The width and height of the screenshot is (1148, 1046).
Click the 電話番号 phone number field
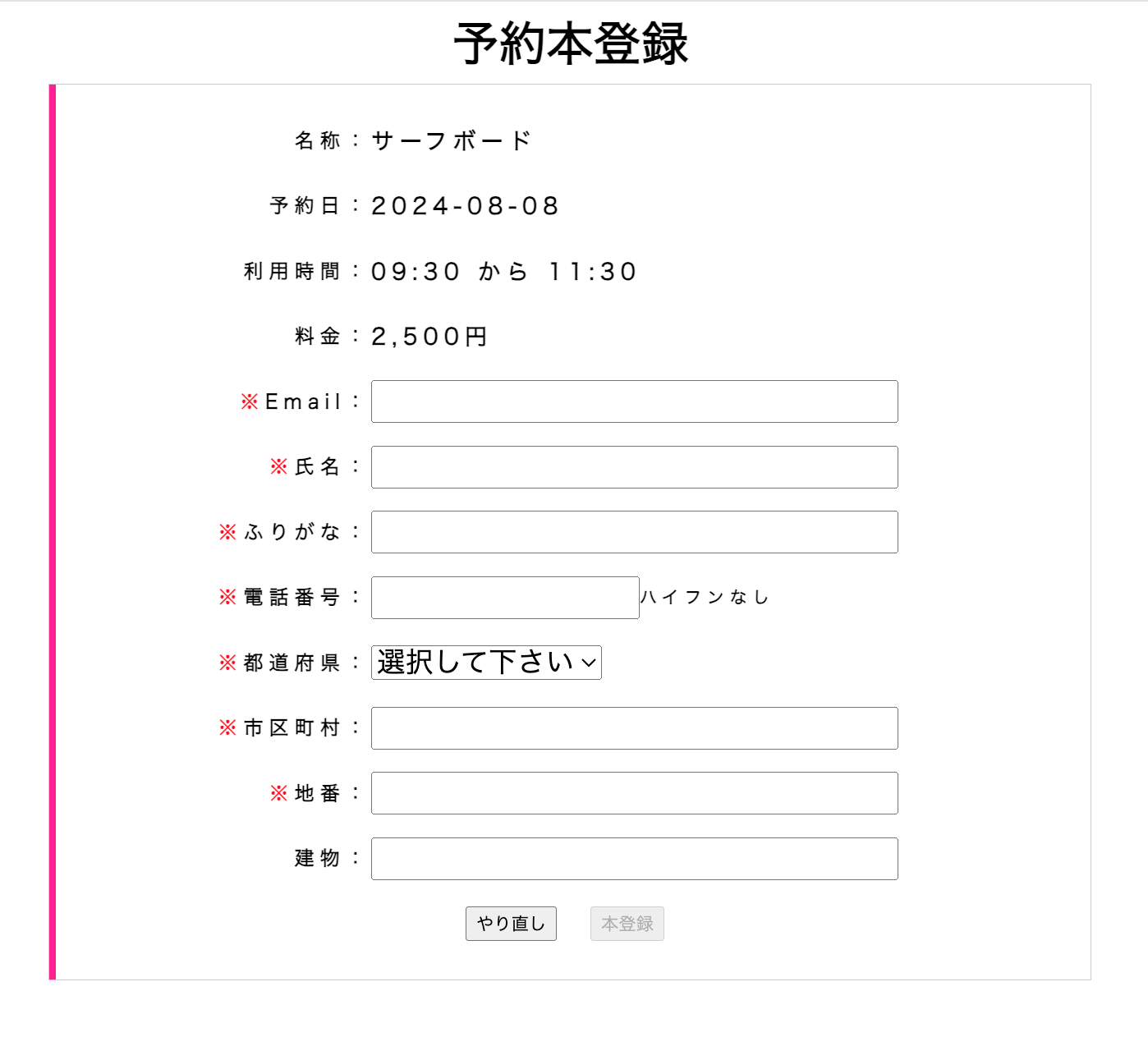[504, 597]
